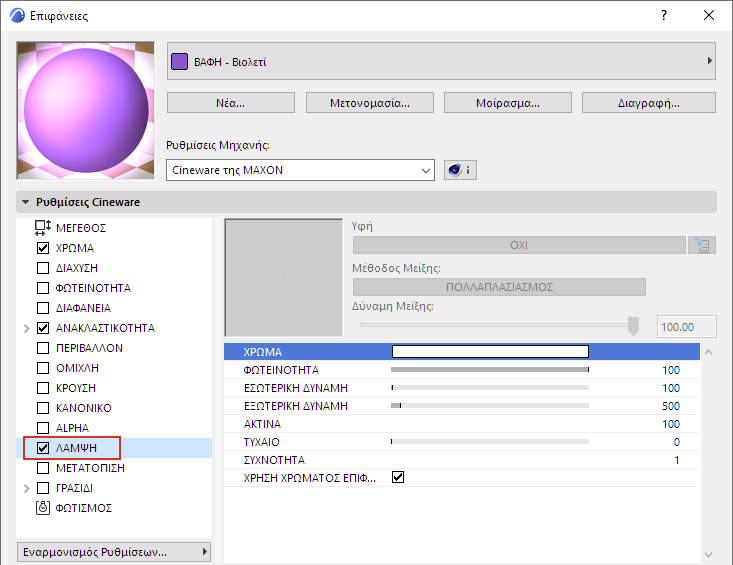Enable the ΚΑΝΟΝΙΚΟ checkbox
The height and width of the screenshot is (565, 733).
43,408
